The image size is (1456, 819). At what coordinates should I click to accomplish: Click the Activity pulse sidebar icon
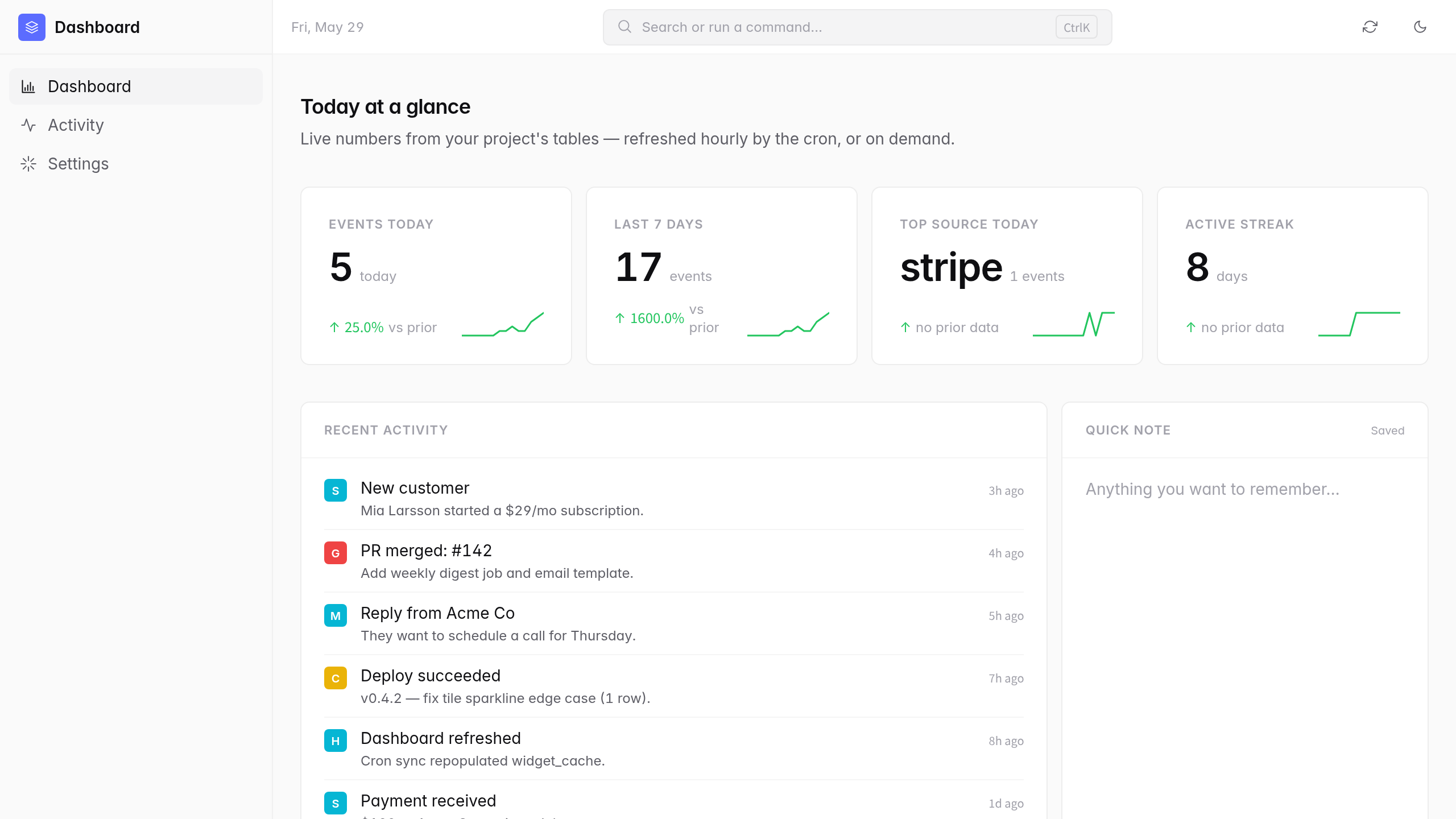point(28,125)
